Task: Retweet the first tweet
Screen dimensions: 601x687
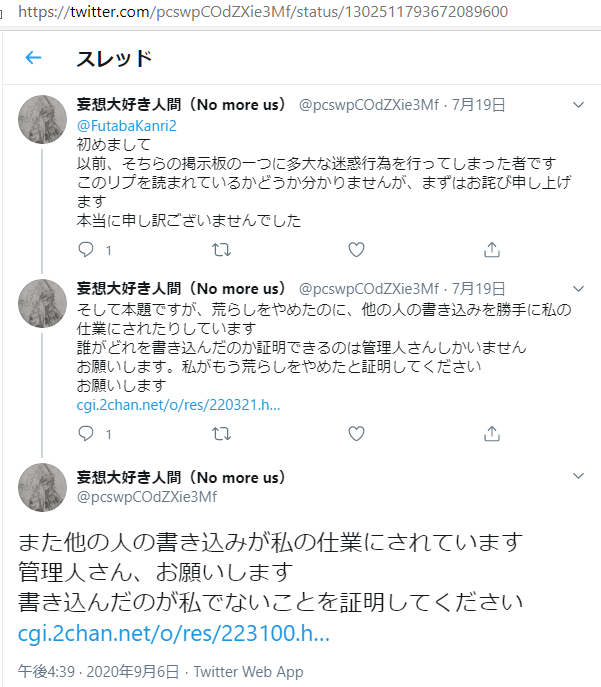Action: tap(222, 249)
